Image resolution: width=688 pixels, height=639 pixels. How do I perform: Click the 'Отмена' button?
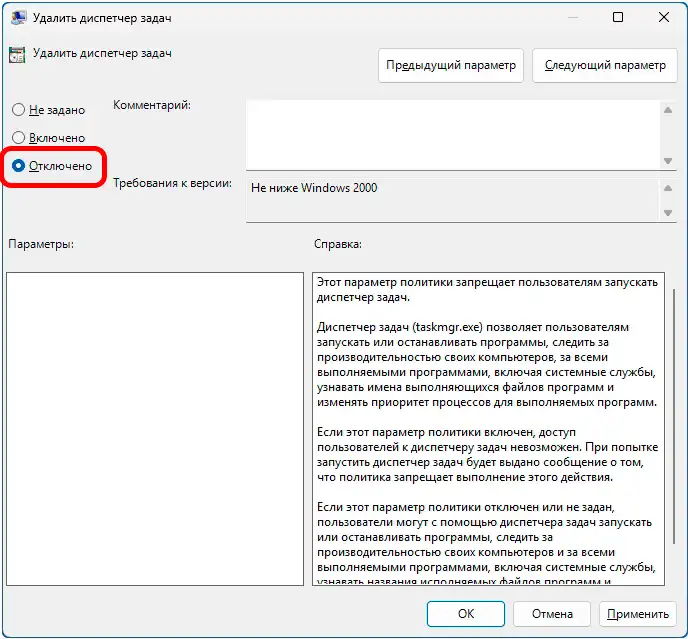[x=552, y=614]
